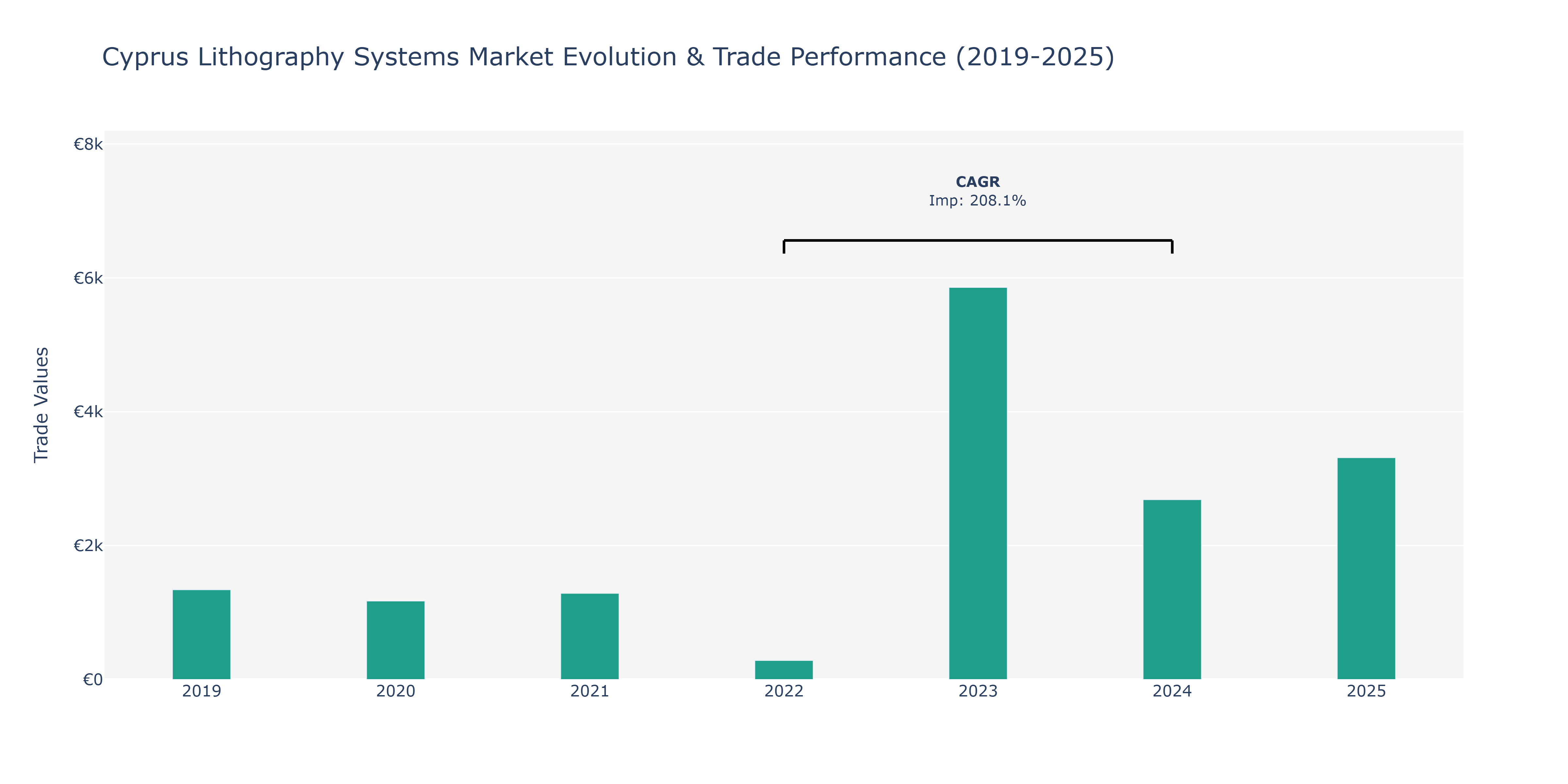Click the bold CAGR annotation label
The height and width of the screenshot is (784, 1568).
pyautogui.click(x=978, y=182)
